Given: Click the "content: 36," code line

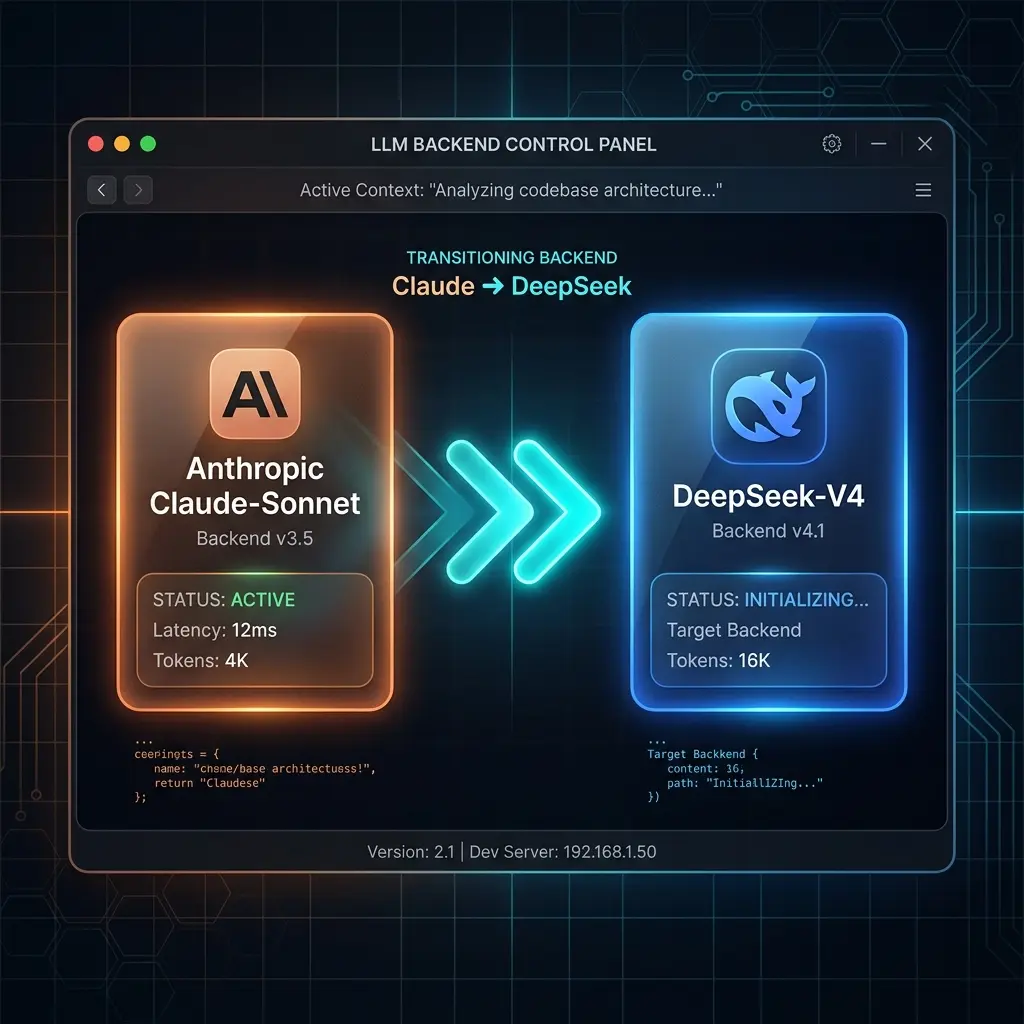Looking at the screenshot, I should pyautogui.click(x=705, y=769).
